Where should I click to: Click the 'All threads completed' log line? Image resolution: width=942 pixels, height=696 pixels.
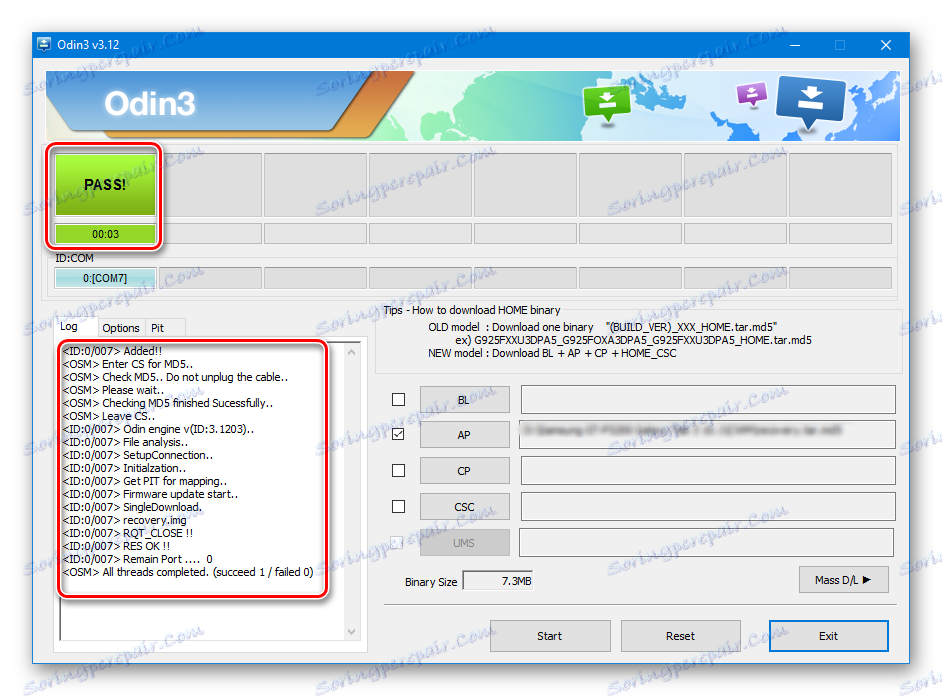[x=187, y=572]
